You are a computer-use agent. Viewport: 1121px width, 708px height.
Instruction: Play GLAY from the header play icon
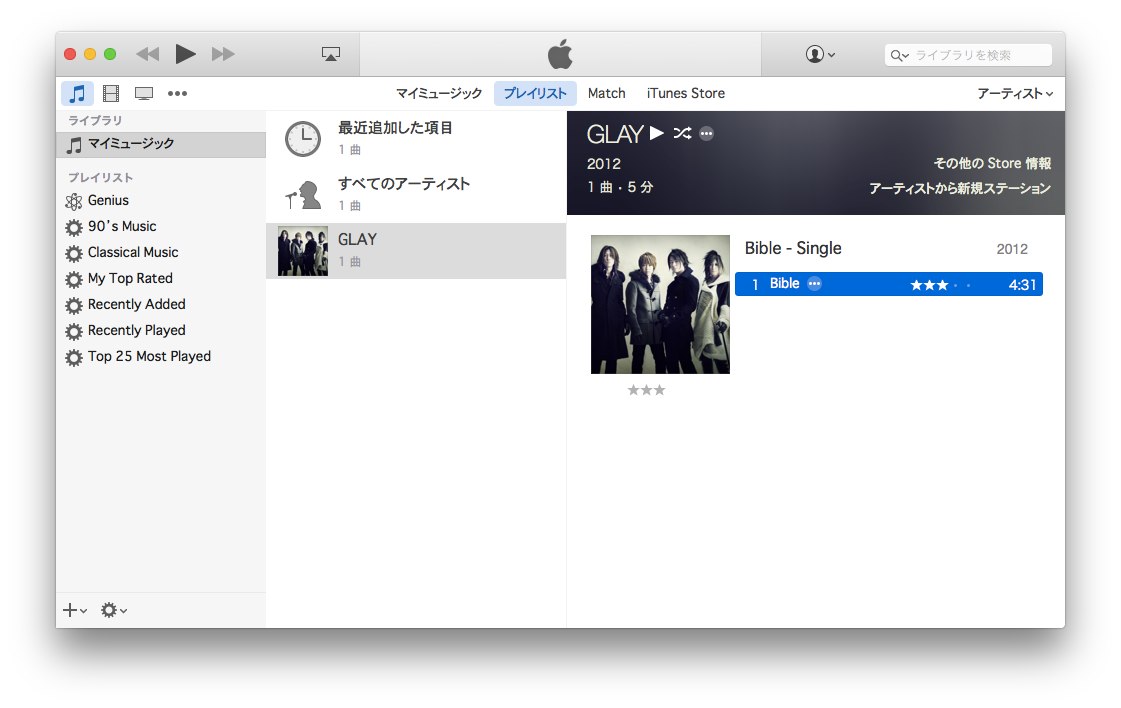tap(657, 133)
